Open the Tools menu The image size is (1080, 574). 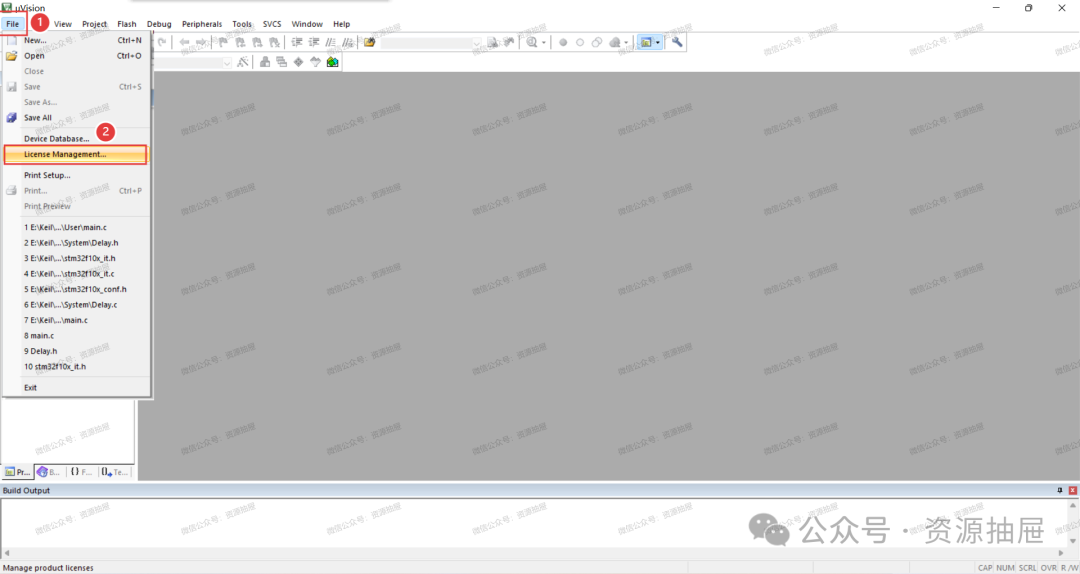click(242, 24)
